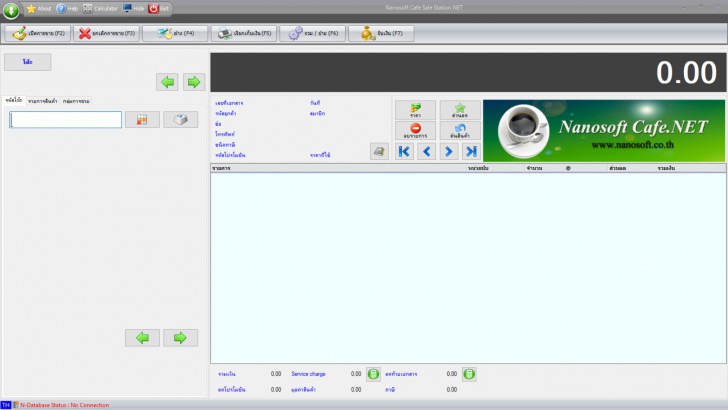Click the price button with the money icon
Viewport: 728px width, 410px height.
(415, 111)
